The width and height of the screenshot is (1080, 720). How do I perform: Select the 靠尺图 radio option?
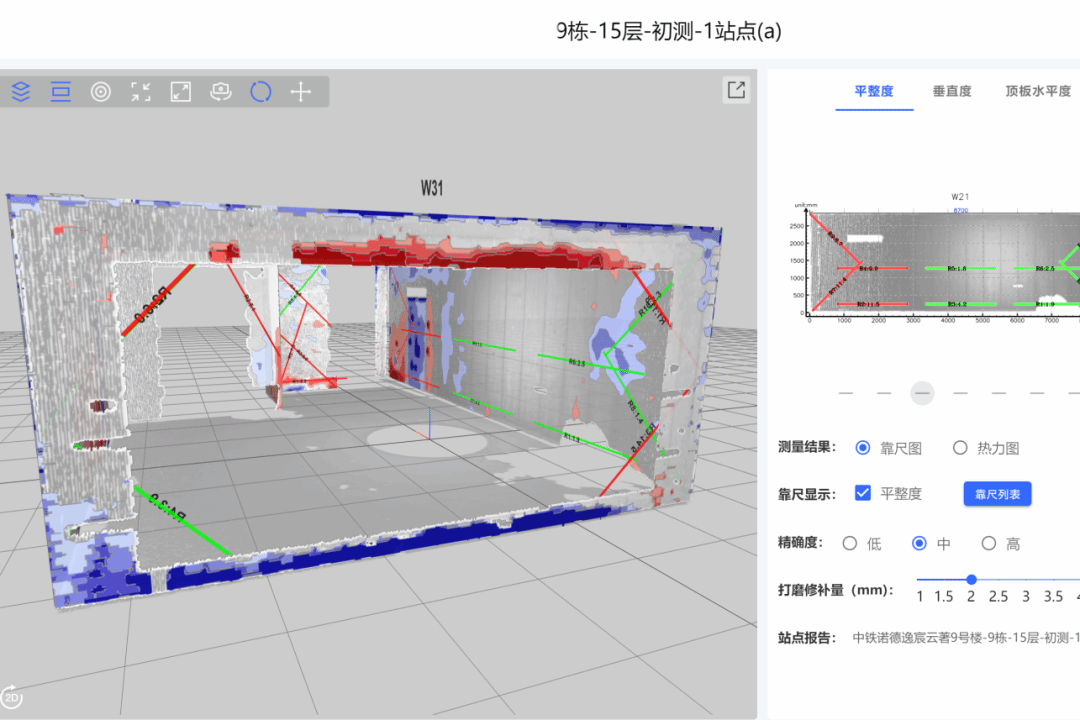pyautogui.click(x=863, y=448)
